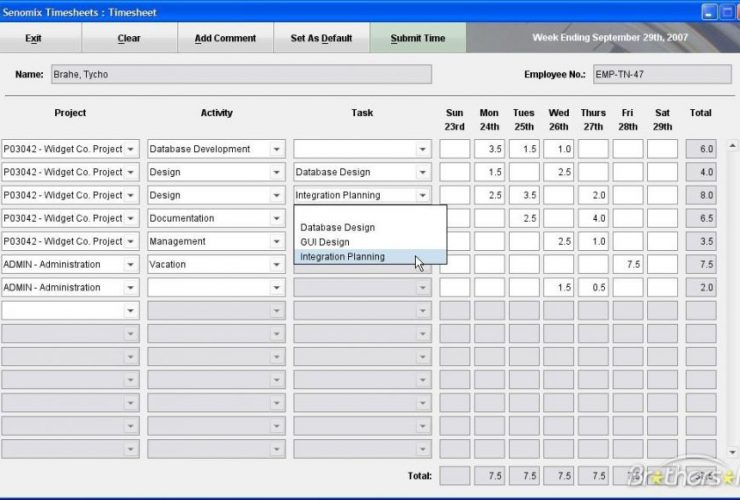Image resolution: width=740 pixels, height=500 pixels.
Task: Open the Documentation activity dropdown arrow
Action: point(277,218)
